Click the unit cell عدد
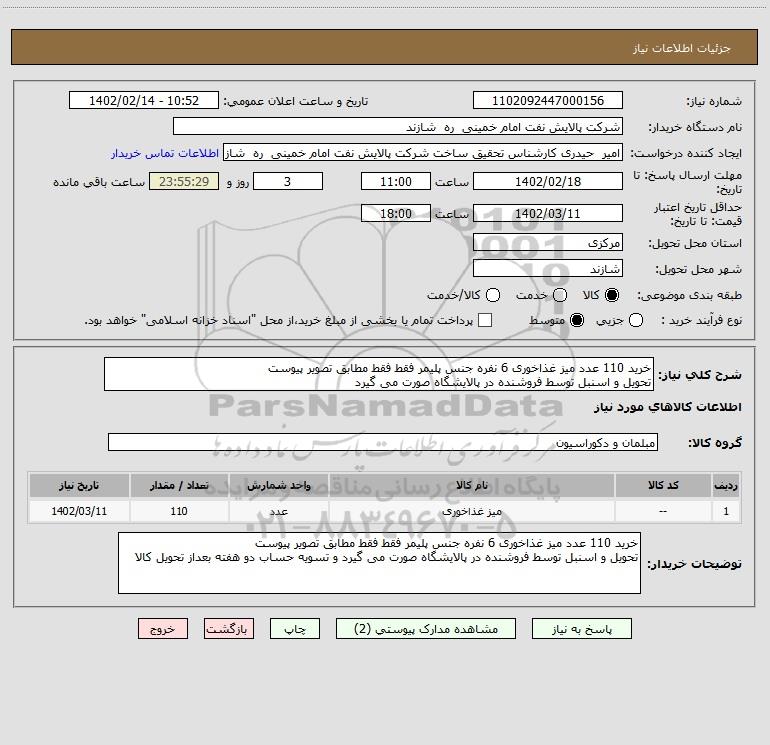This screenshot has height=745, width=770. (x=278, y=511)
